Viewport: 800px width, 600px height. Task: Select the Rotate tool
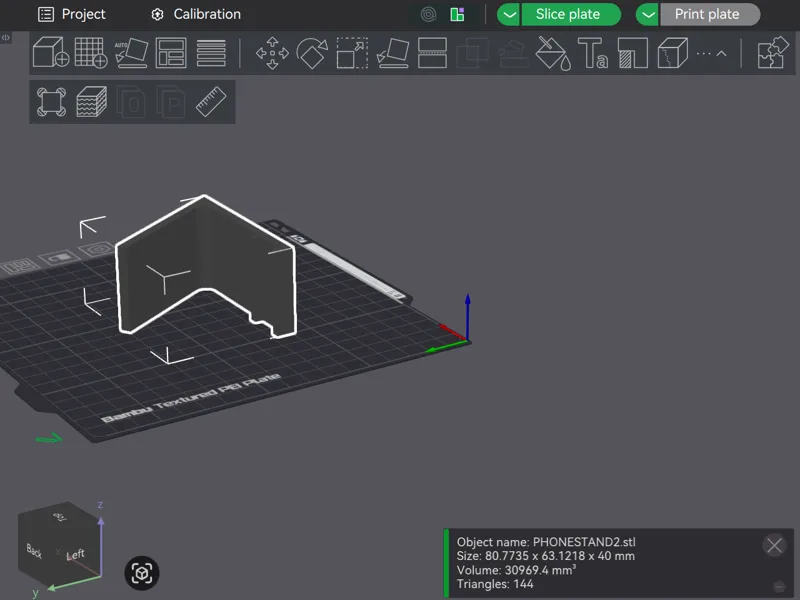(312, 53)
